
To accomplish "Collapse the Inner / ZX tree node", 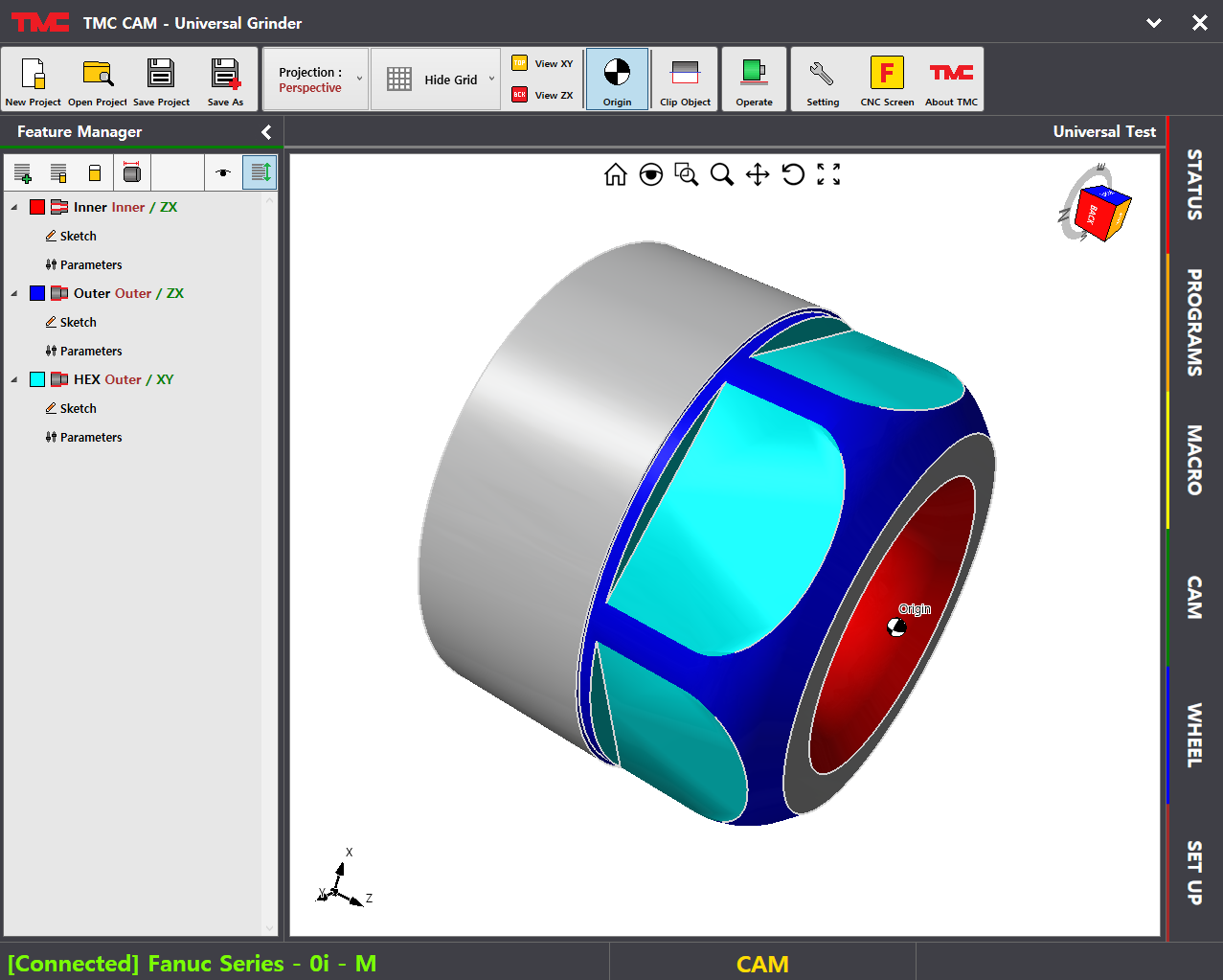I will 13,208.
